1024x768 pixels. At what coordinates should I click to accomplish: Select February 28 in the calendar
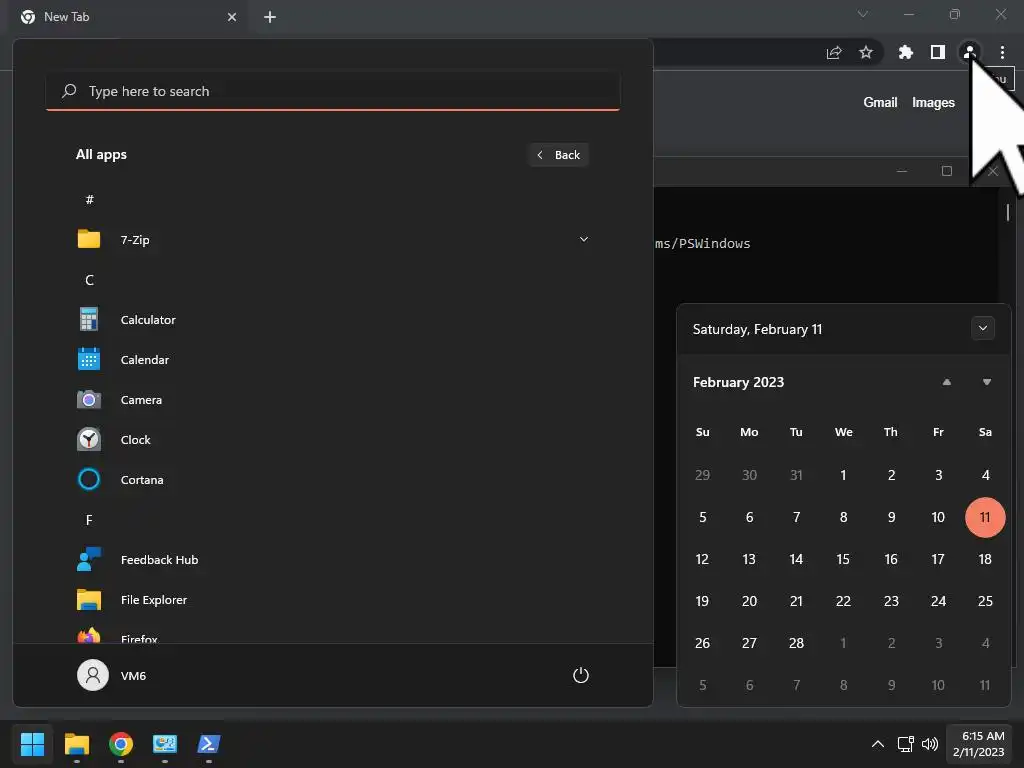796,643
